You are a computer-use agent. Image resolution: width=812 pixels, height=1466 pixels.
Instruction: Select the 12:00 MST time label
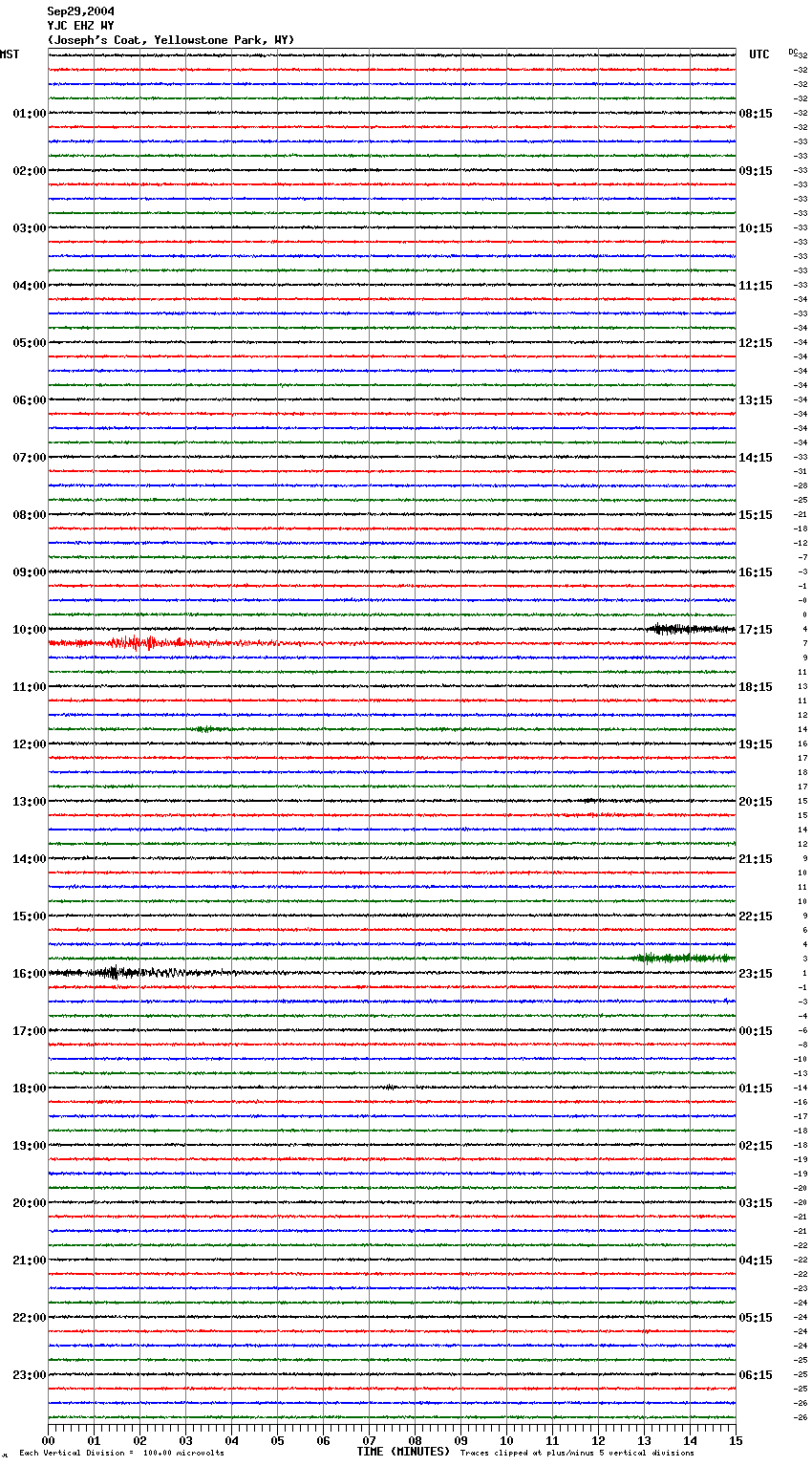(x=30, y=744)
